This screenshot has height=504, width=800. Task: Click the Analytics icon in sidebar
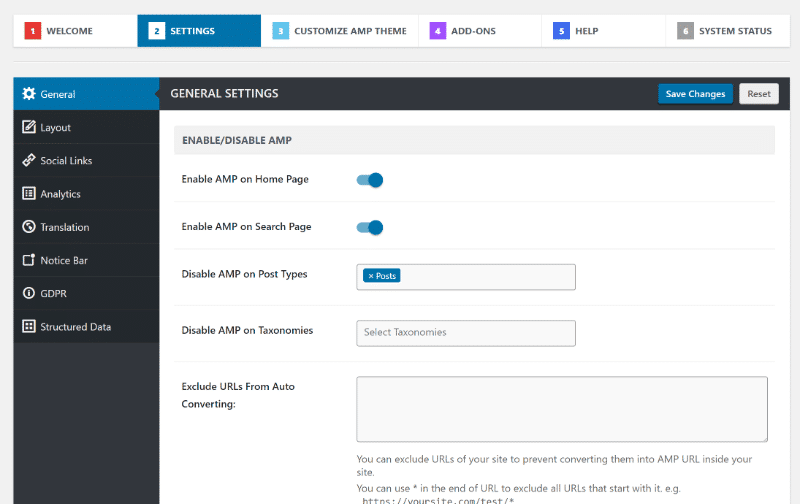click(x=29, y=194)
